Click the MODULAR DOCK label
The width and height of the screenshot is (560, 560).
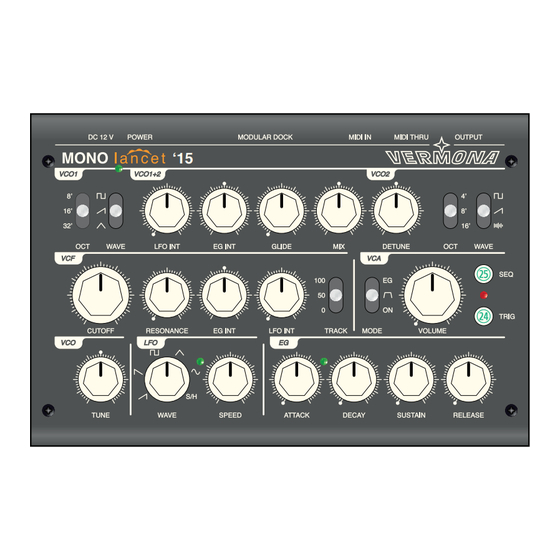tap(265, 137)
